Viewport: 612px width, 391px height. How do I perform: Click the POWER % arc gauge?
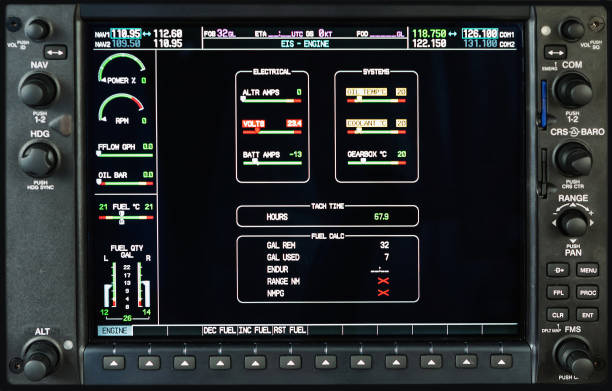click(x=122, y=69)
